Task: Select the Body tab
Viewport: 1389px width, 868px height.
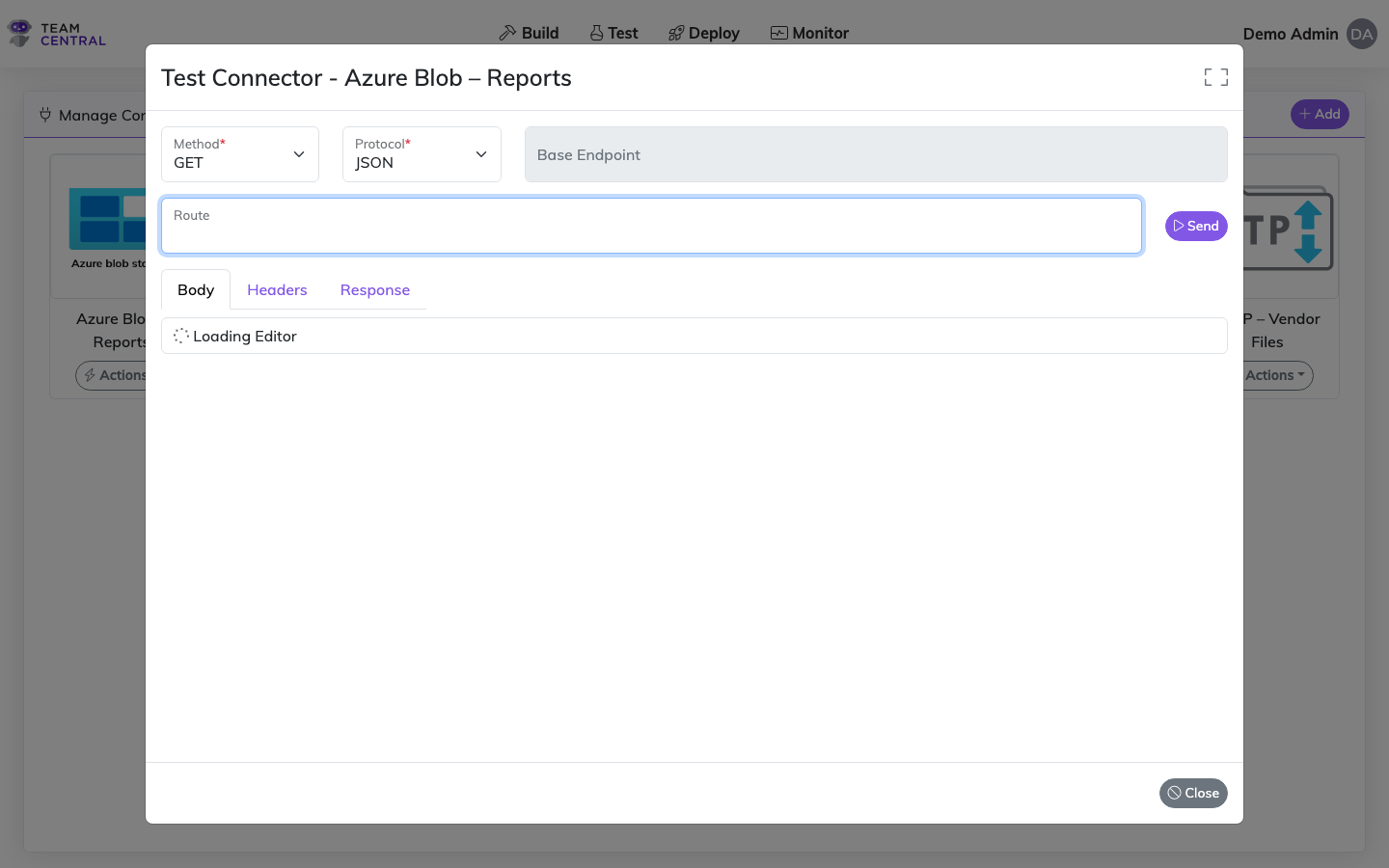Action: click(x=196, y=289)
